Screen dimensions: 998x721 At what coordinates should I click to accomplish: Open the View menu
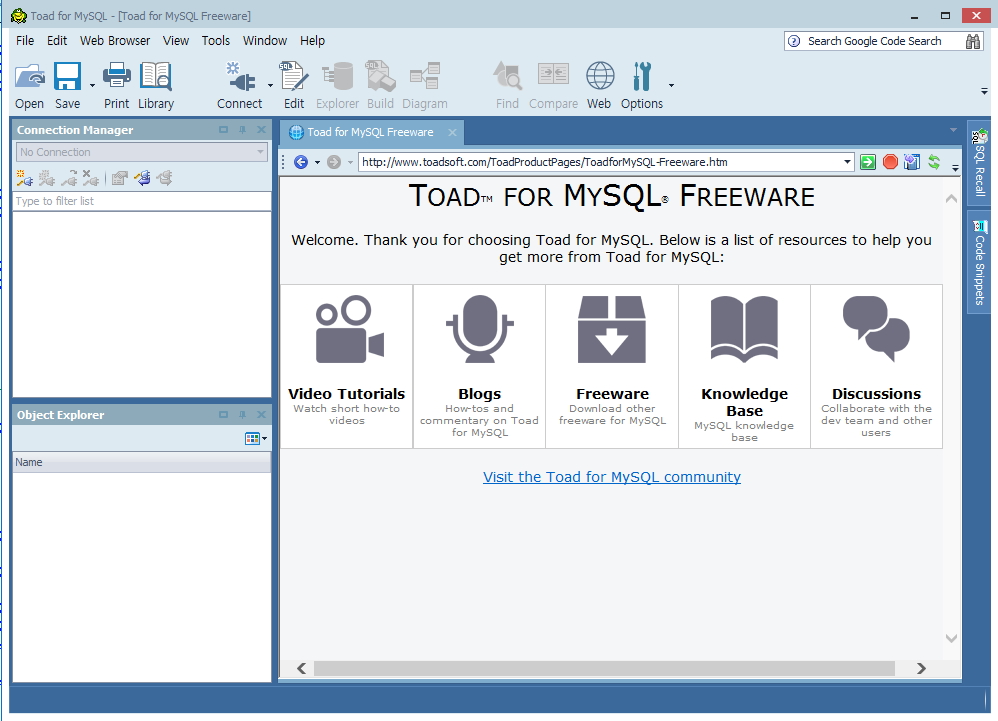[176, 41]
